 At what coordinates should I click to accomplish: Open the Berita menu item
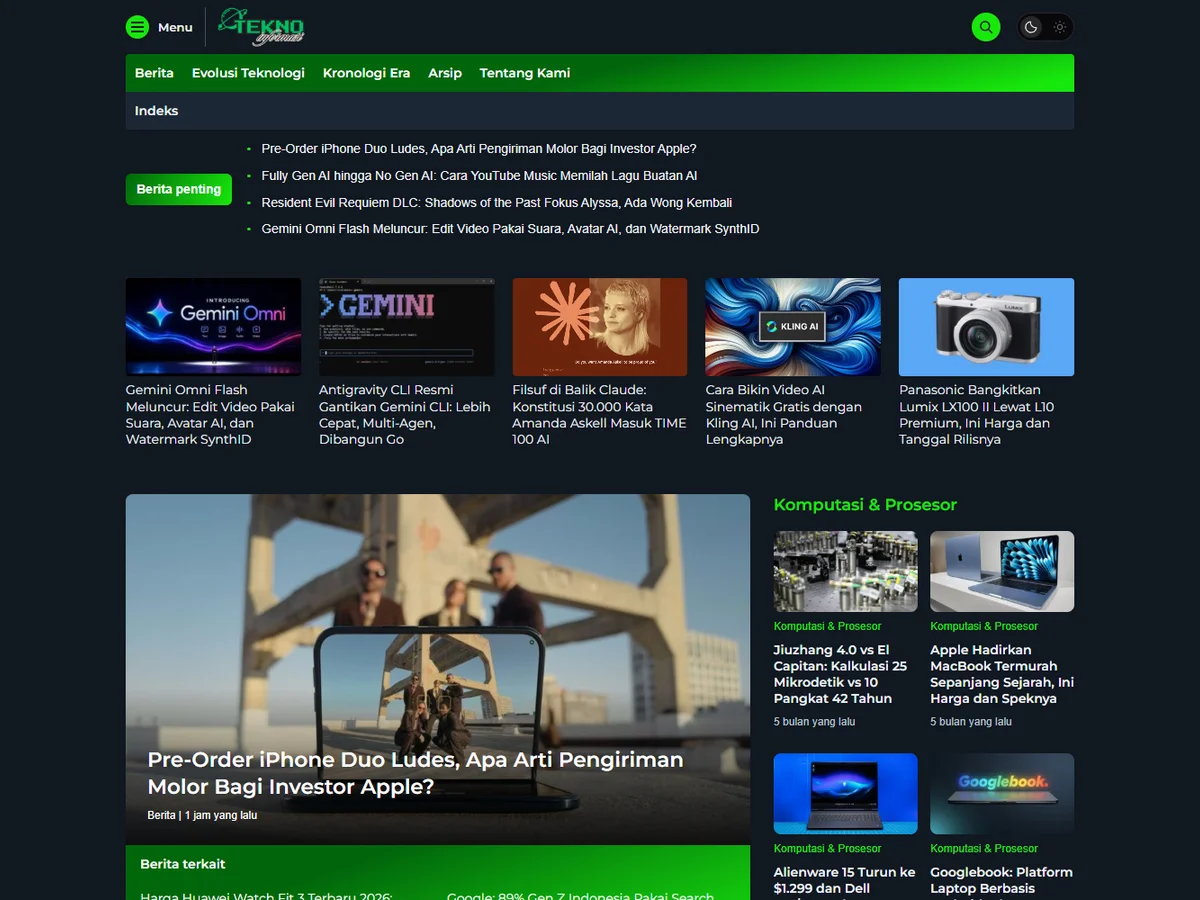154,73
